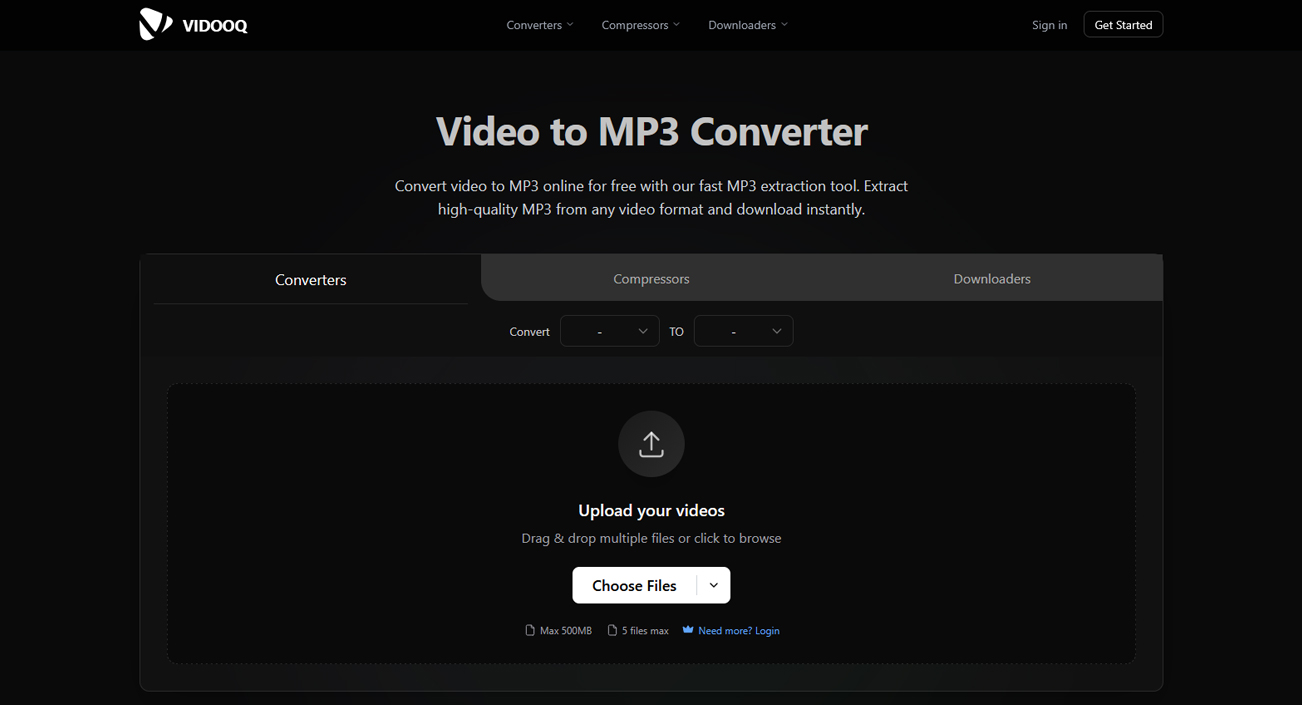Click the file icon next to Max 500MB
The image size is (1302, 705).
(x=530, y=631)
